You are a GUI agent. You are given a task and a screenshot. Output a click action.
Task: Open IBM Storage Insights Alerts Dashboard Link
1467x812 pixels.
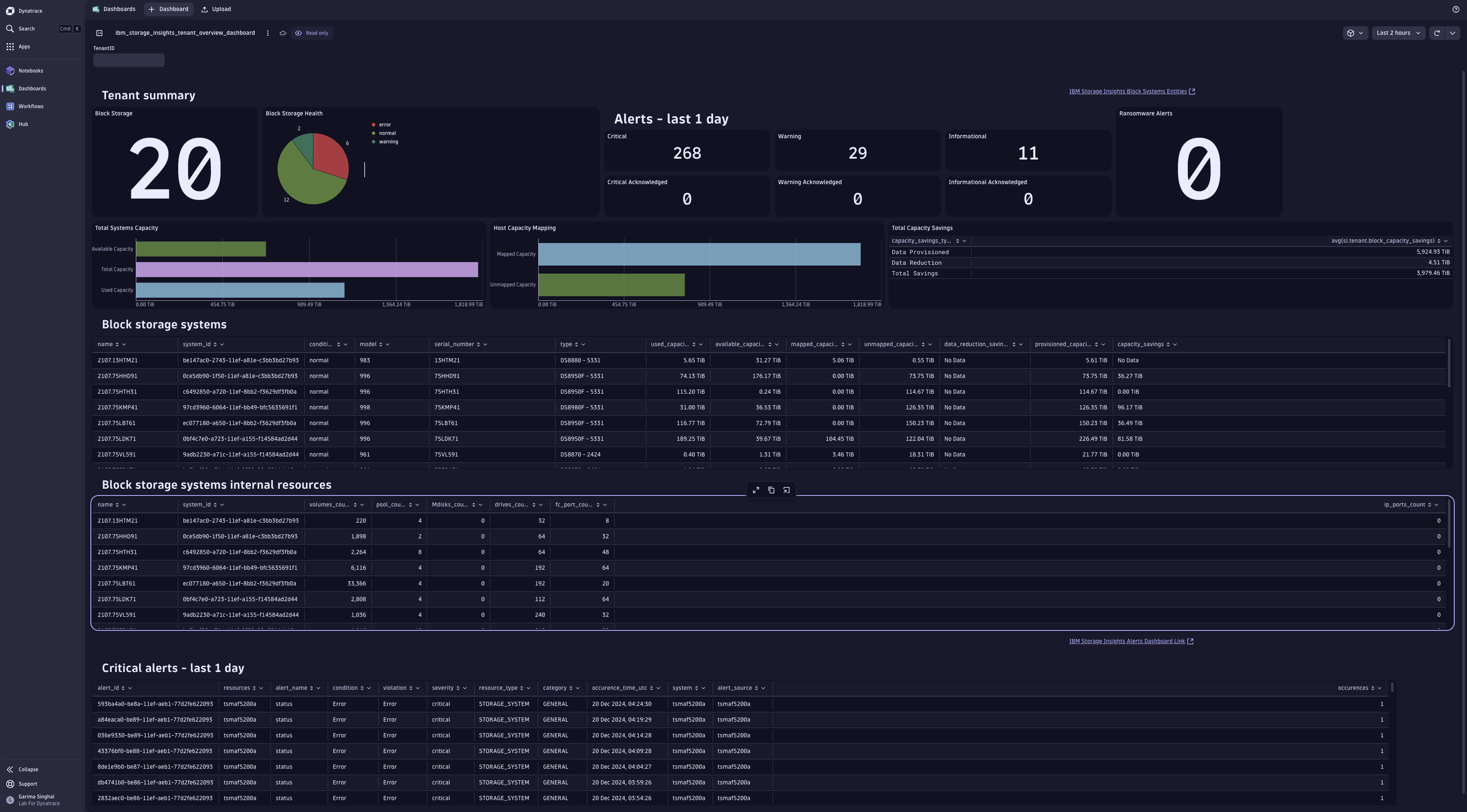click(1131, 641)
